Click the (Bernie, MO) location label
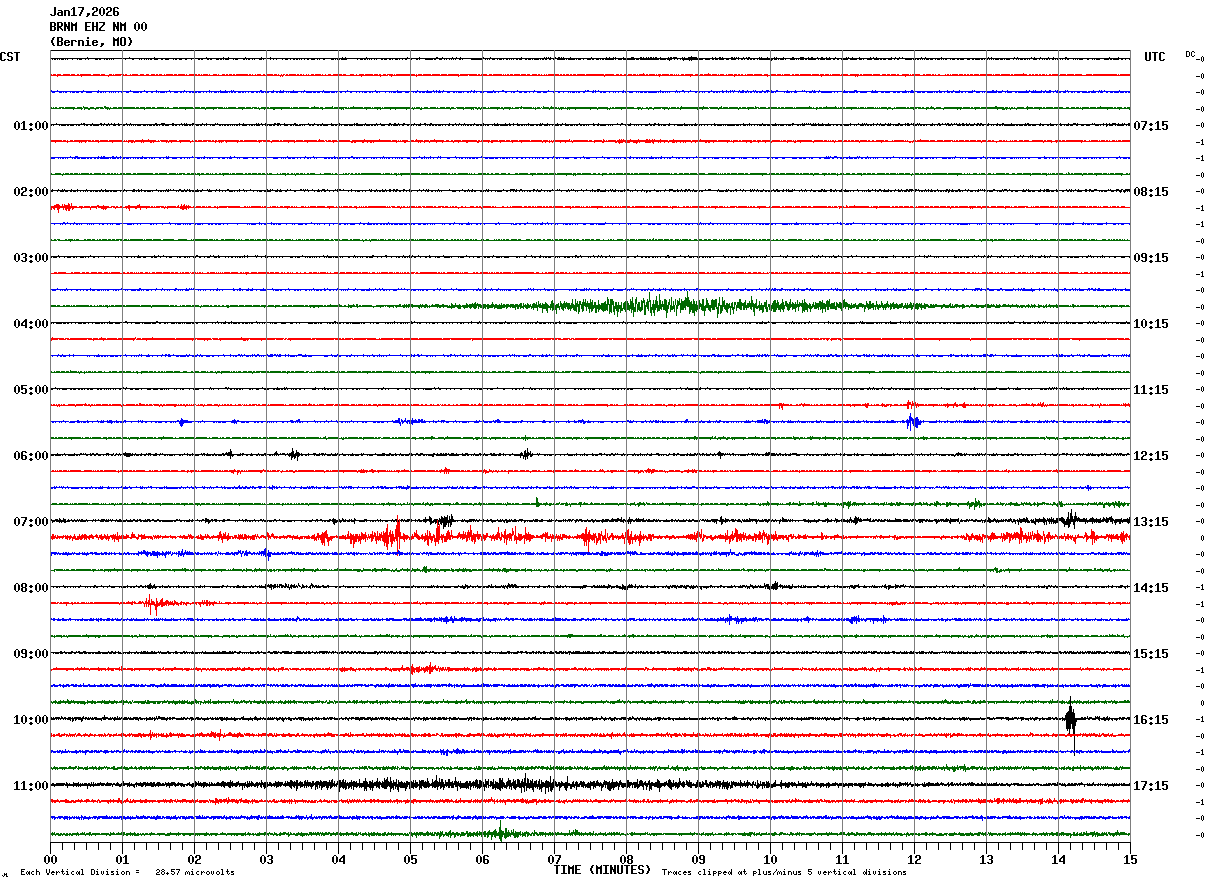 [x=91, y=42]
